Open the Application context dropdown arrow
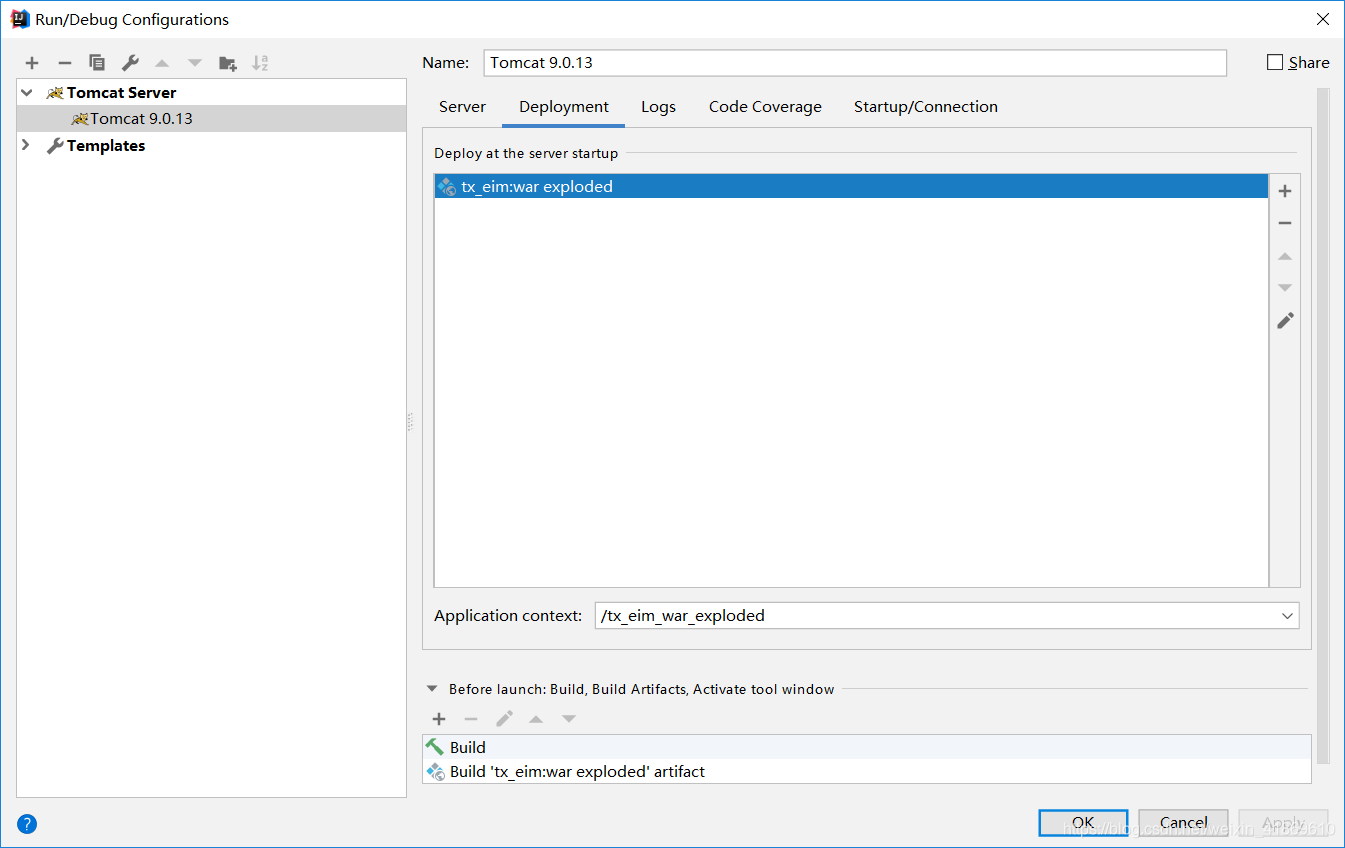The width and height of the screenshot is (1345, 848). (x=1287, y=616)
